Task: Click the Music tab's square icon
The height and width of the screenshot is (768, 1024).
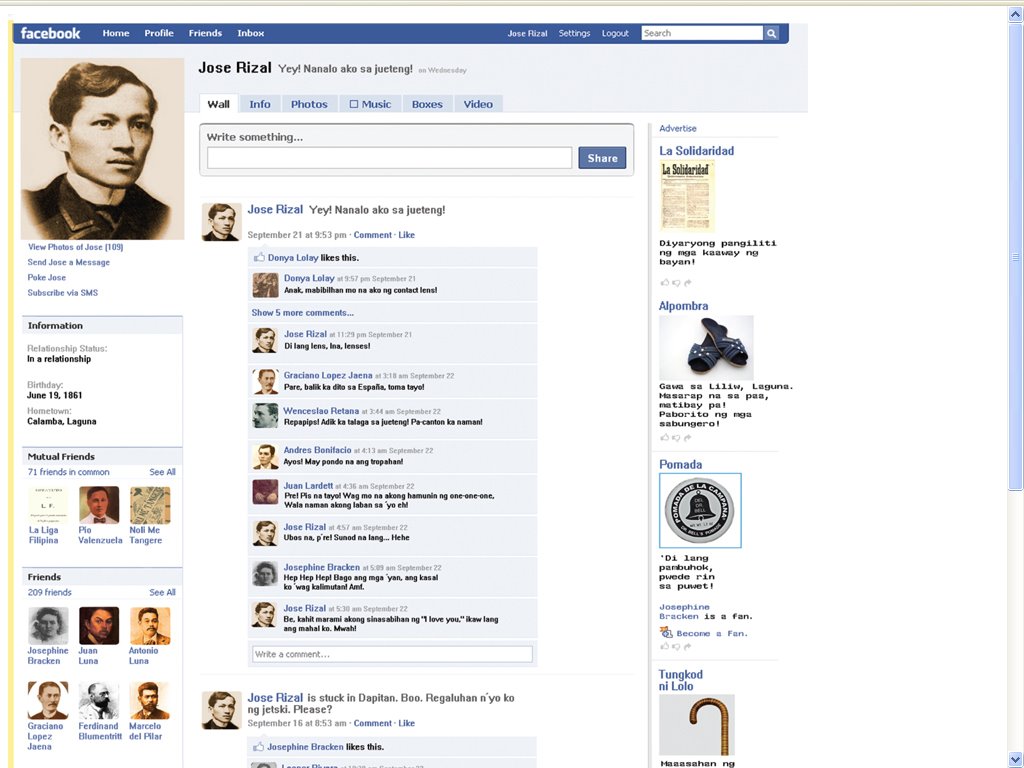Action: (353, 104)
